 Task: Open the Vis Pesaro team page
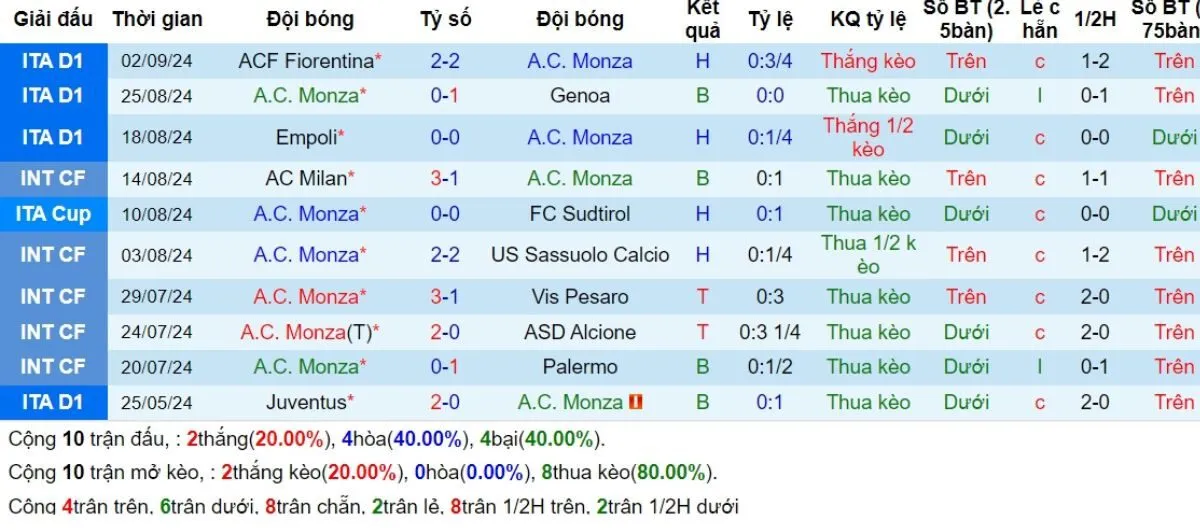580,296
